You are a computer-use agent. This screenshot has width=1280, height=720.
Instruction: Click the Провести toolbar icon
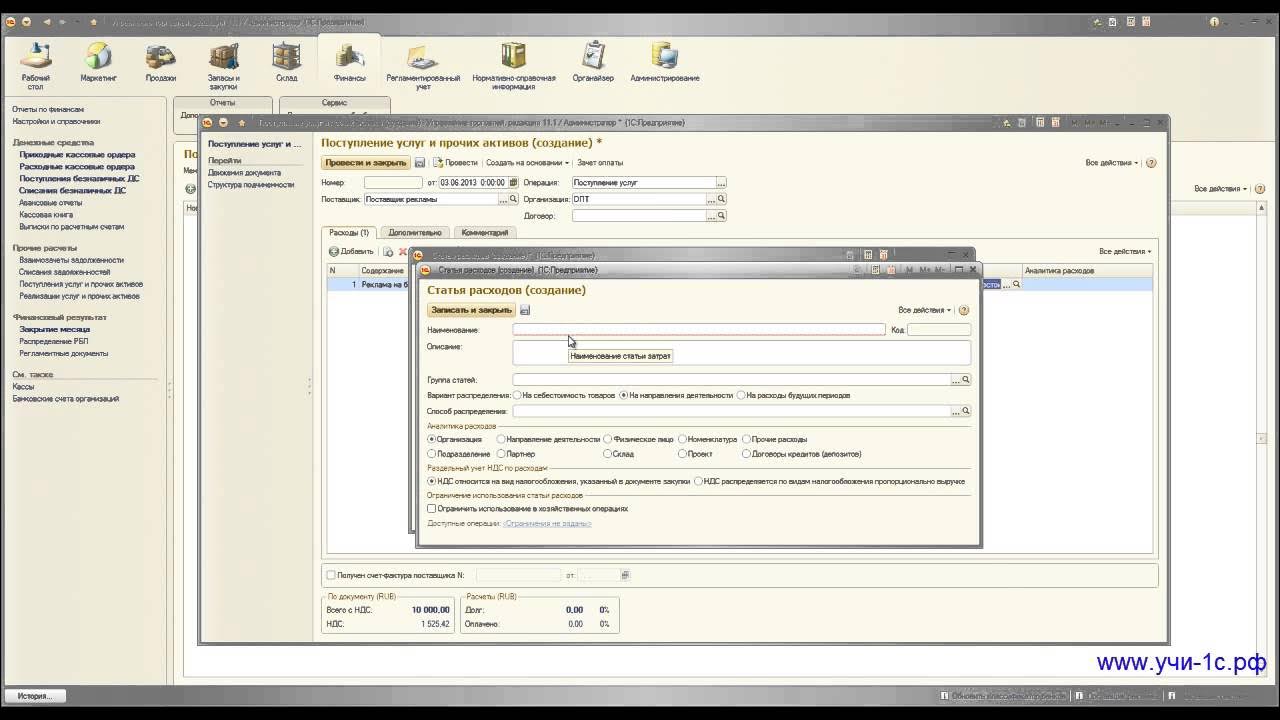[x=438, y=162]
